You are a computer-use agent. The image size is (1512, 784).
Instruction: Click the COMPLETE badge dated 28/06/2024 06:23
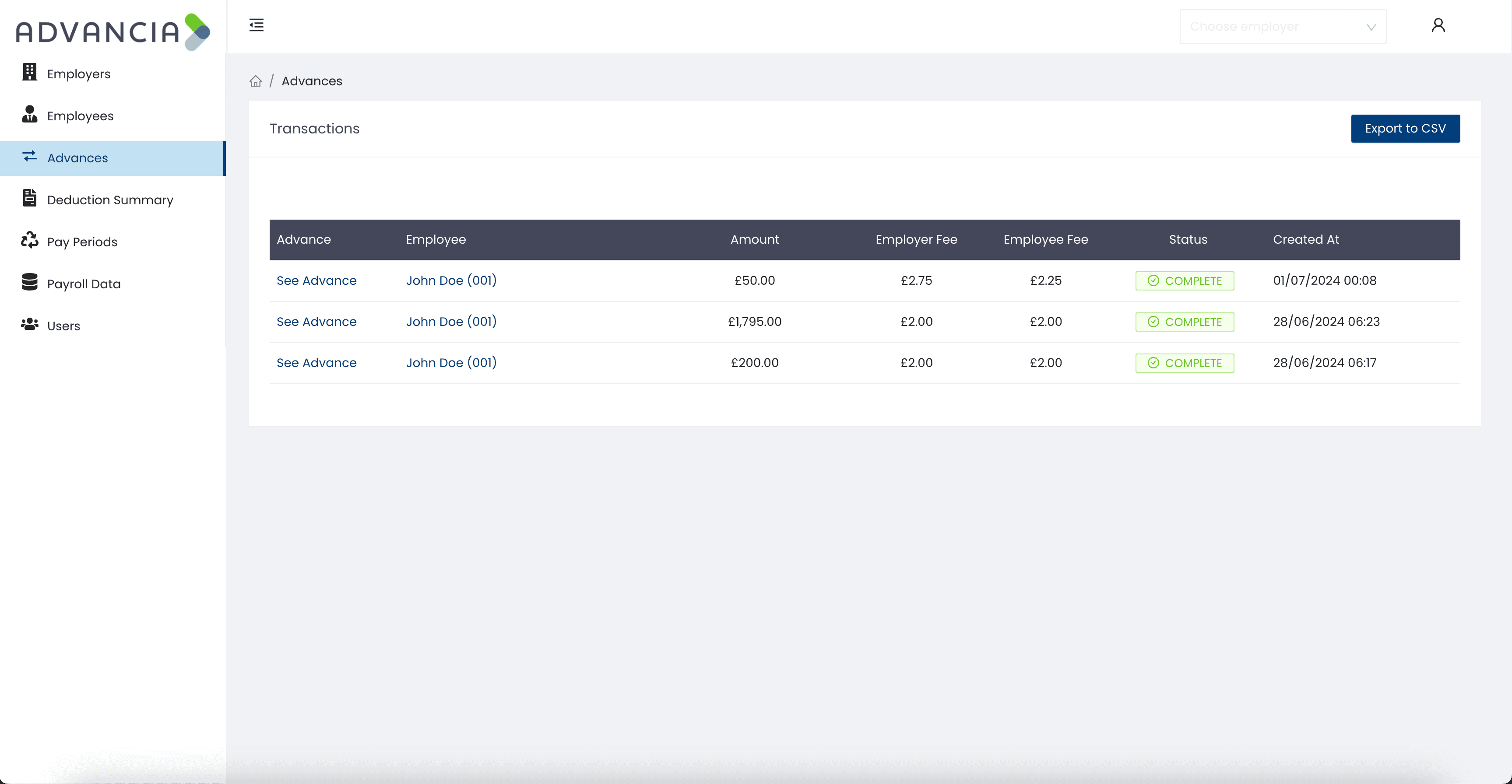tap(1185, 322)
